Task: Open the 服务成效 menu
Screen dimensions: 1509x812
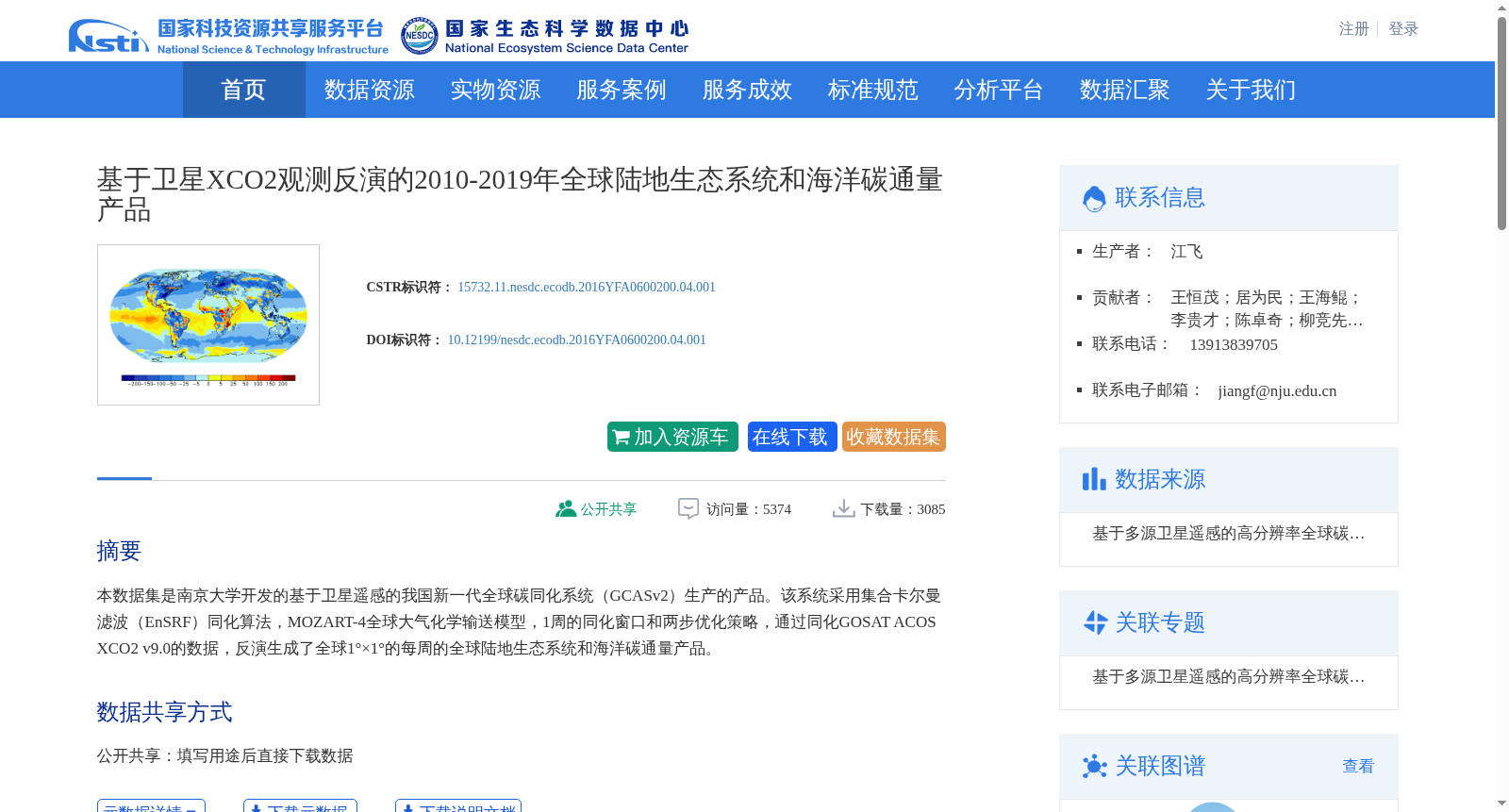Action: pyautogui.click(x=747, y=90)
